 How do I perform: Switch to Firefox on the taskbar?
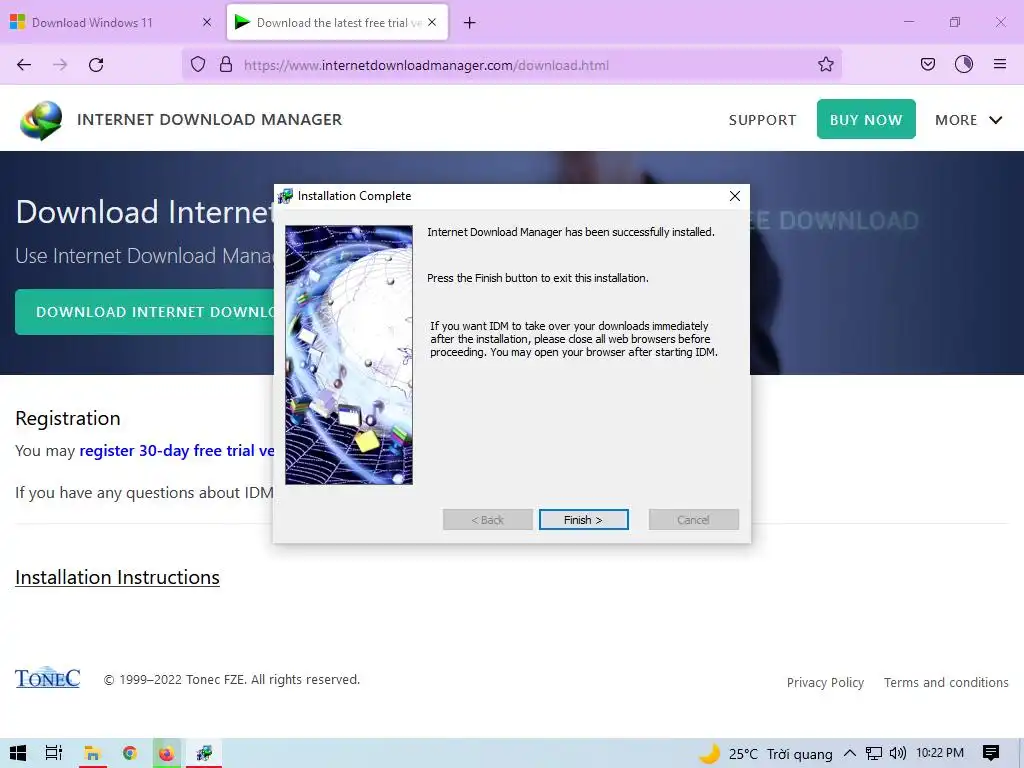point(167,753)
